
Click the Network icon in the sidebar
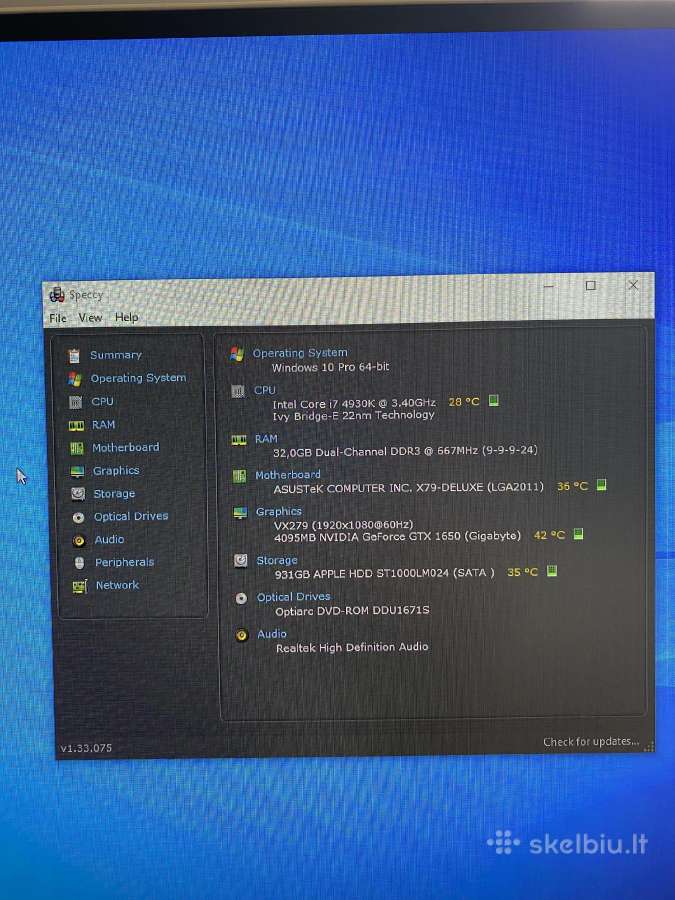point(79,586)
